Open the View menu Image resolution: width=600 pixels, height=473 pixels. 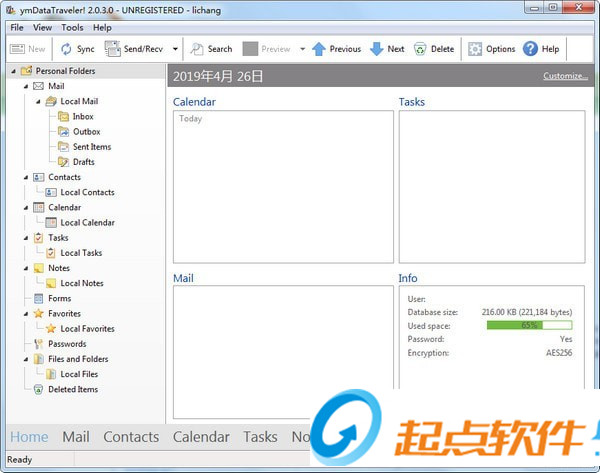(42, 28)
